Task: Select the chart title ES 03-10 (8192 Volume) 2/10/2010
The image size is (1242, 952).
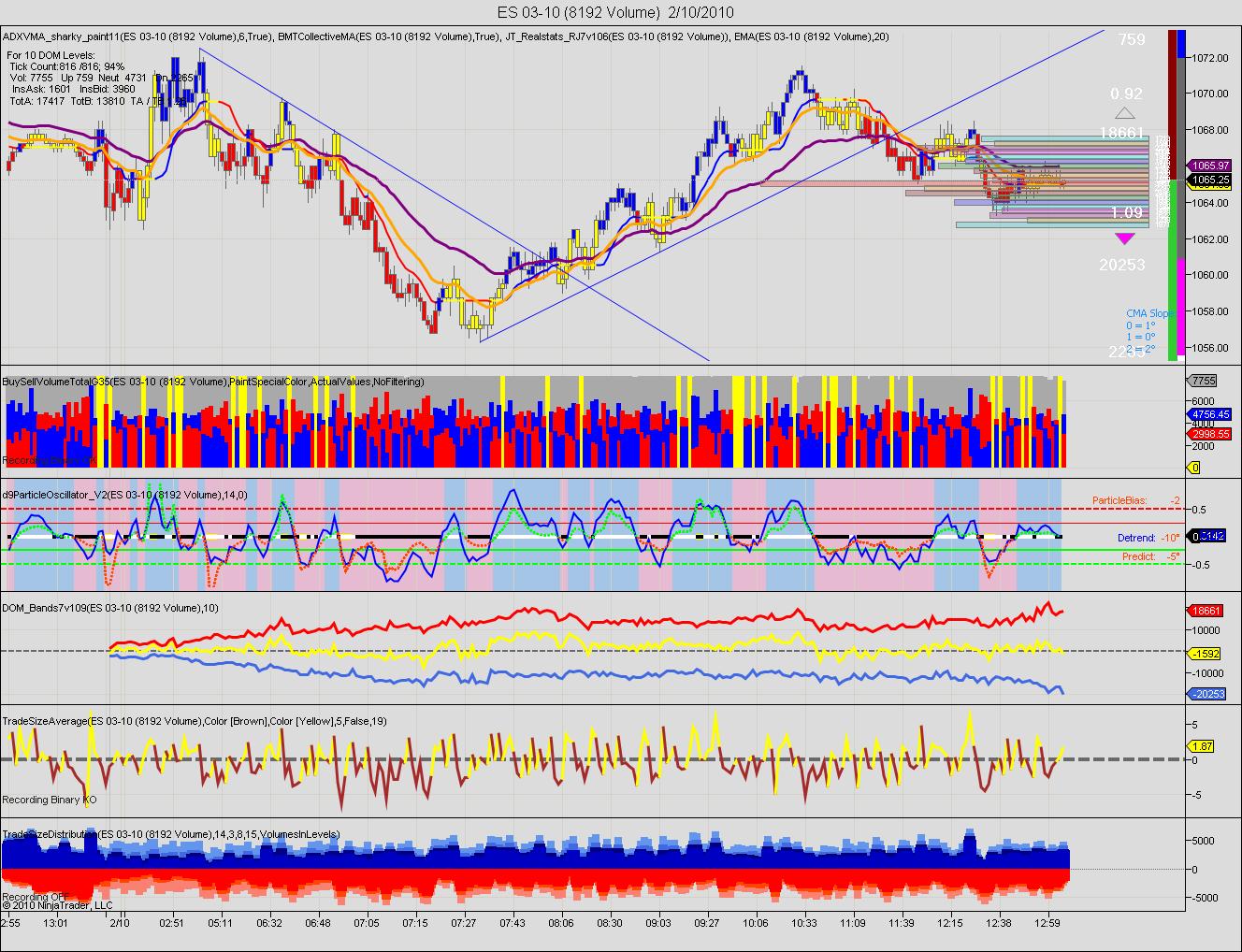Action: 614,12
